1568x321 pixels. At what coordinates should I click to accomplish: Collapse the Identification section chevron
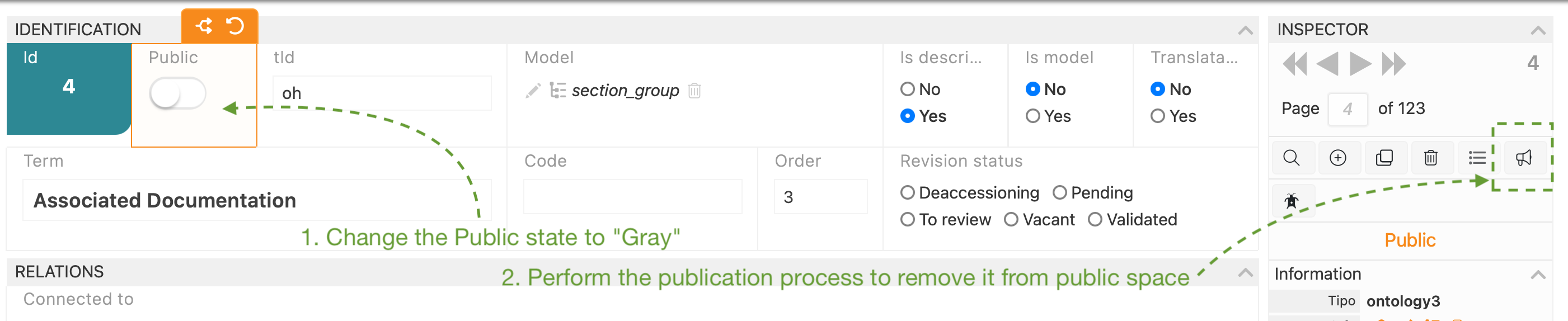(1246, 30)
